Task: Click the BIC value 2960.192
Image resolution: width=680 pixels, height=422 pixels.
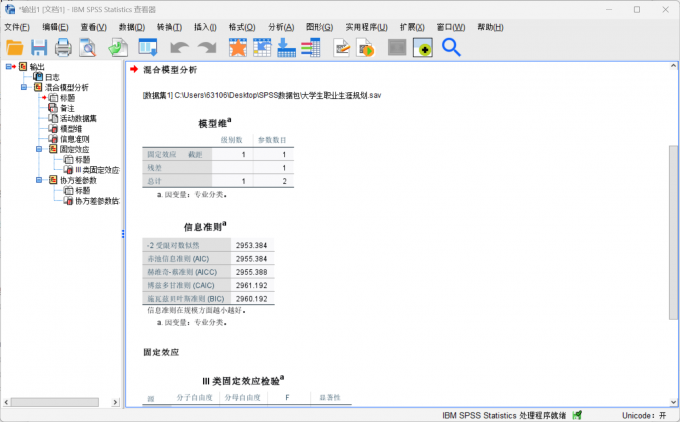Action: 252,299
